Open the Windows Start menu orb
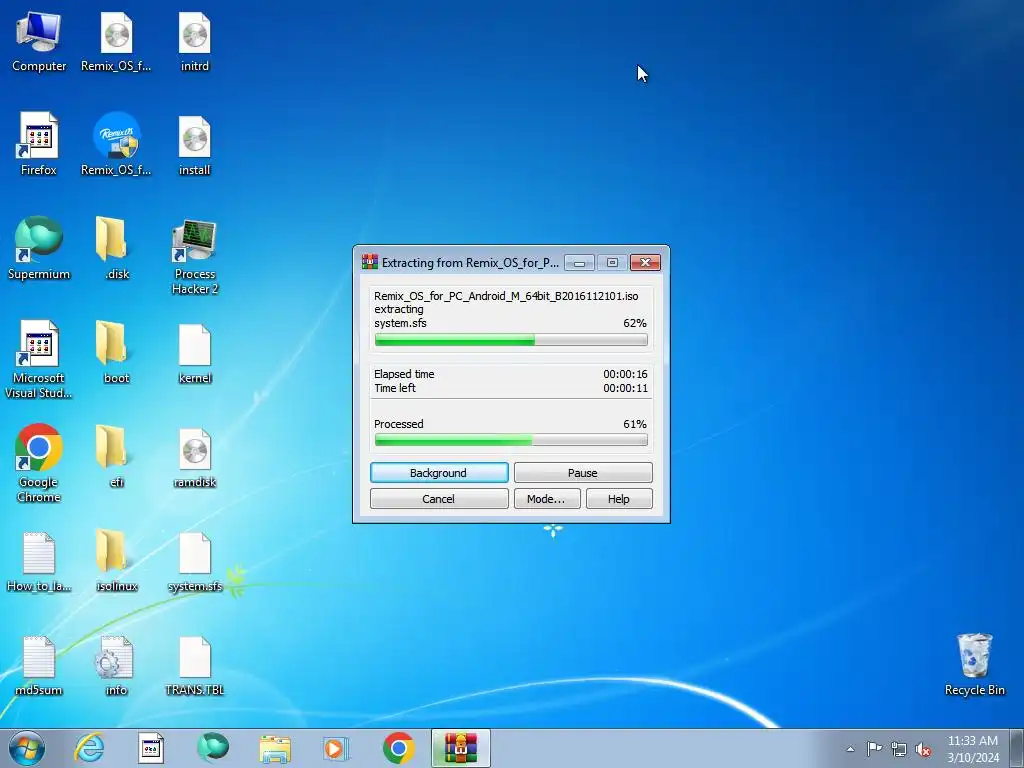The image size is (1024, 768). point(27,748)
